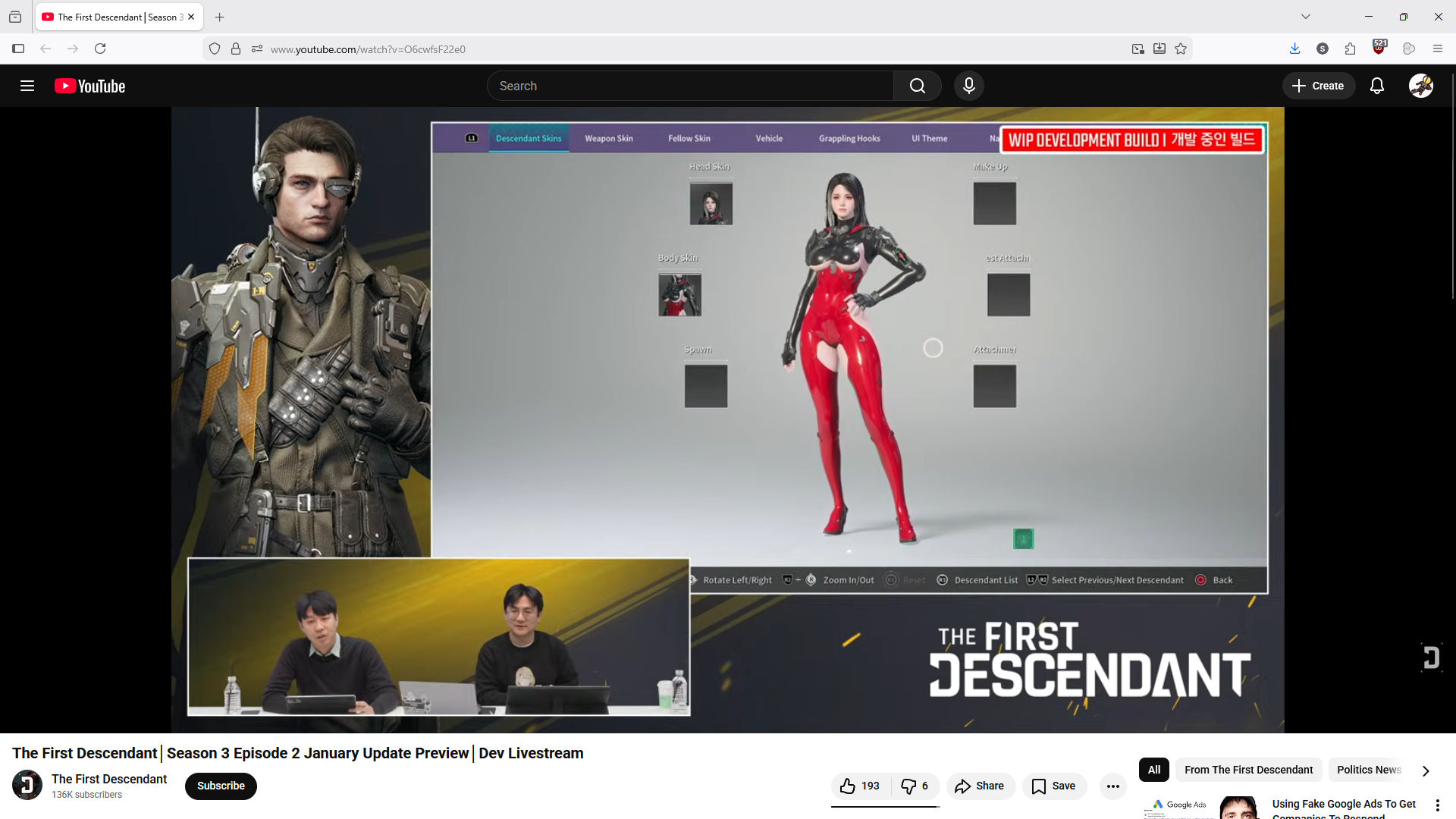The image size is (1456, 819).
Task: Open the YouTube hamburger guide menu
Action: coord(27,86)
